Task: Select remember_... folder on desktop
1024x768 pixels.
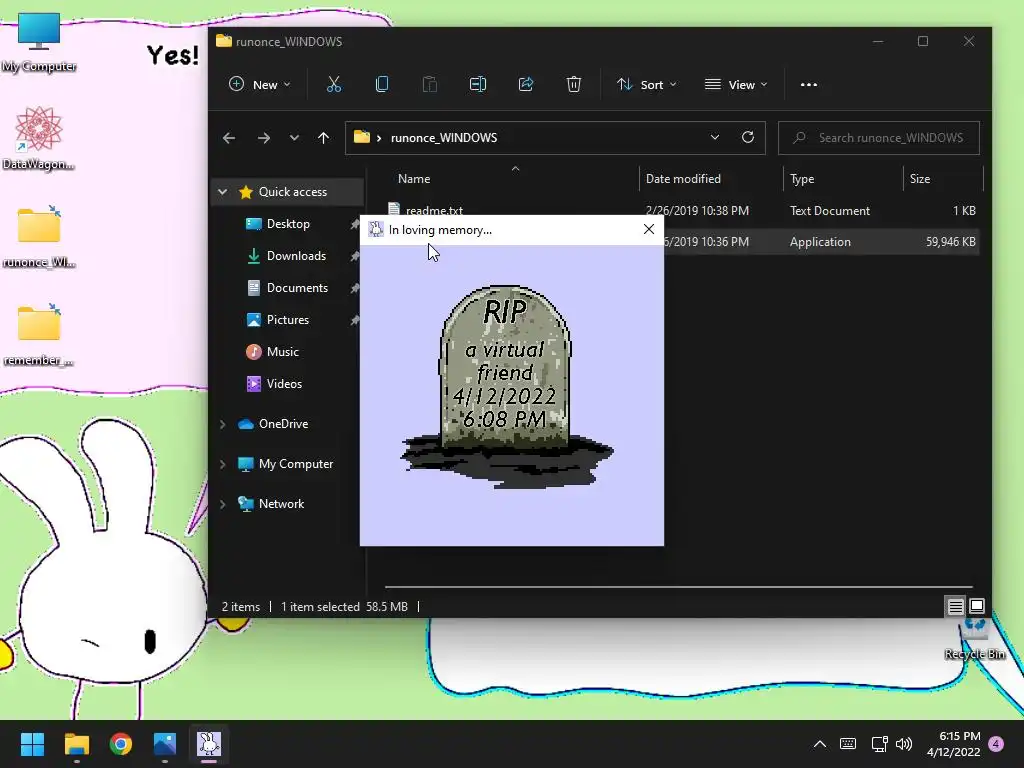Action: [39, 334]
